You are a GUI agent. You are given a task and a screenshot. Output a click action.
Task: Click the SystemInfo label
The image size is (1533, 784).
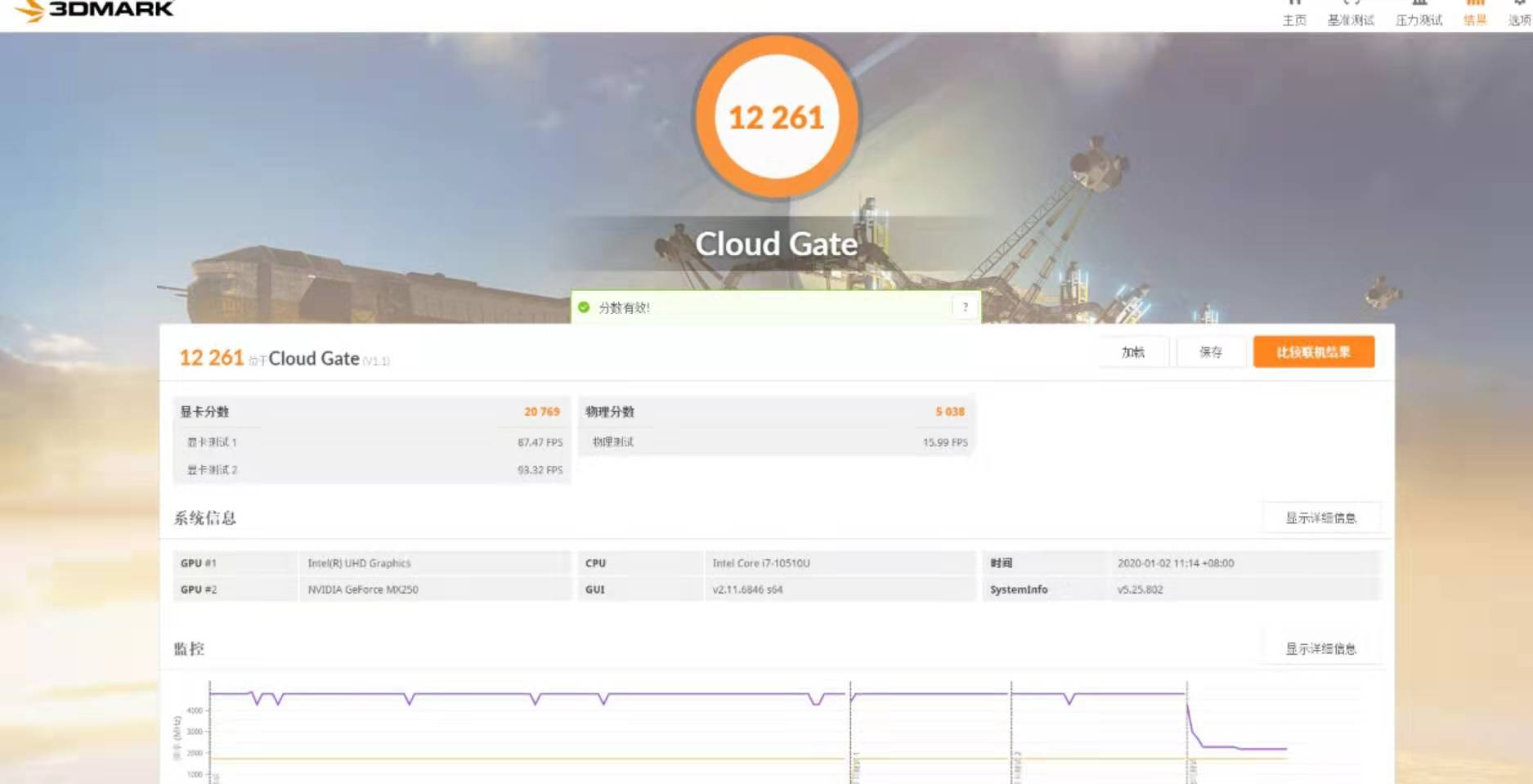(x=1019, y=589)
